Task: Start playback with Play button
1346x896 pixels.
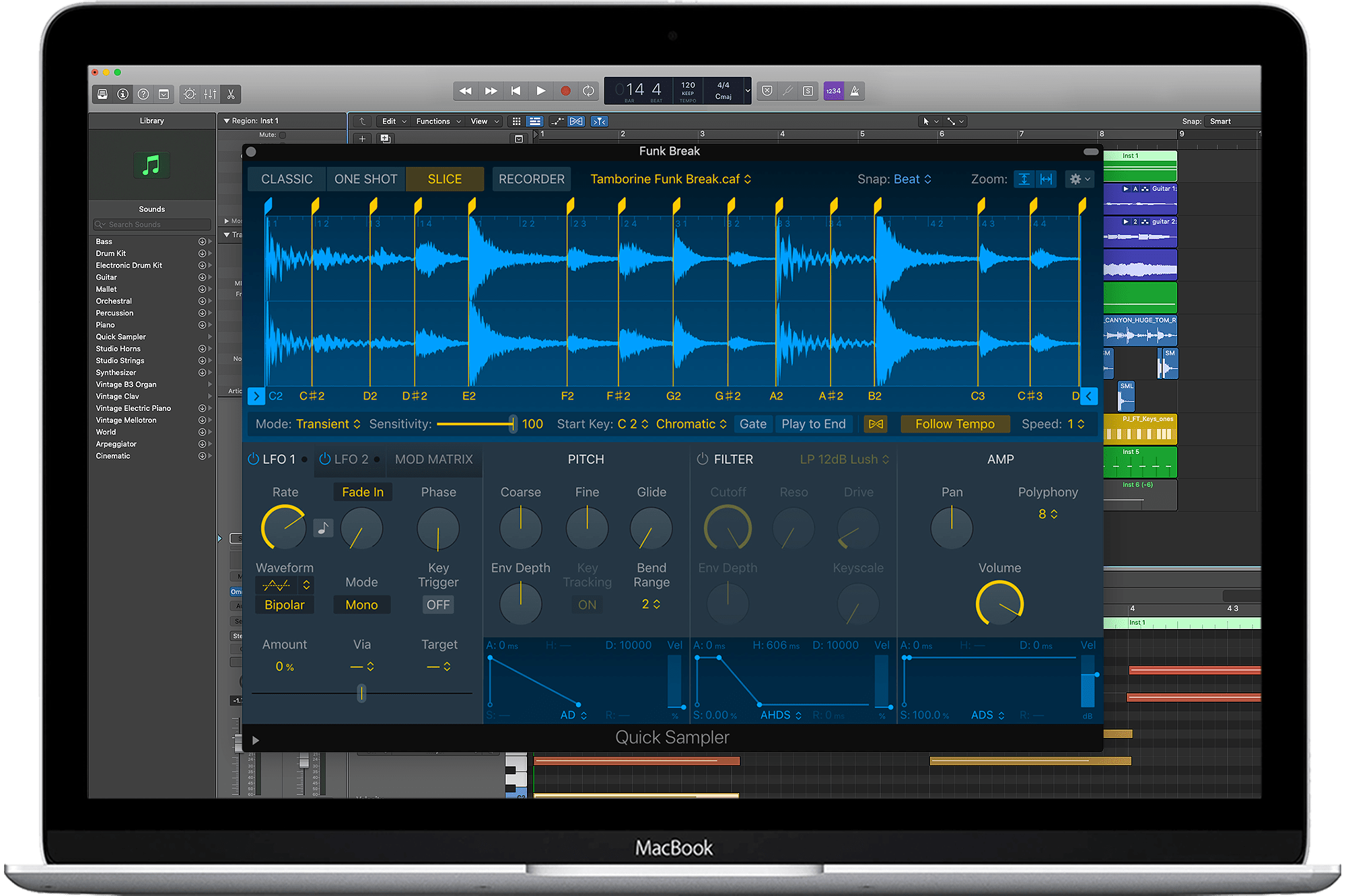Action: coord(540,91)
